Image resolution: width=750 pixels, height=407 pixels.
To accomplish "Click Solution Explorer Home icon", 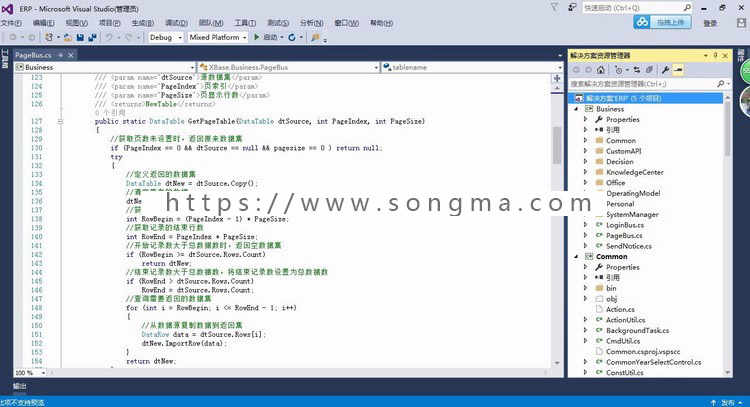I will pos(601,70).
